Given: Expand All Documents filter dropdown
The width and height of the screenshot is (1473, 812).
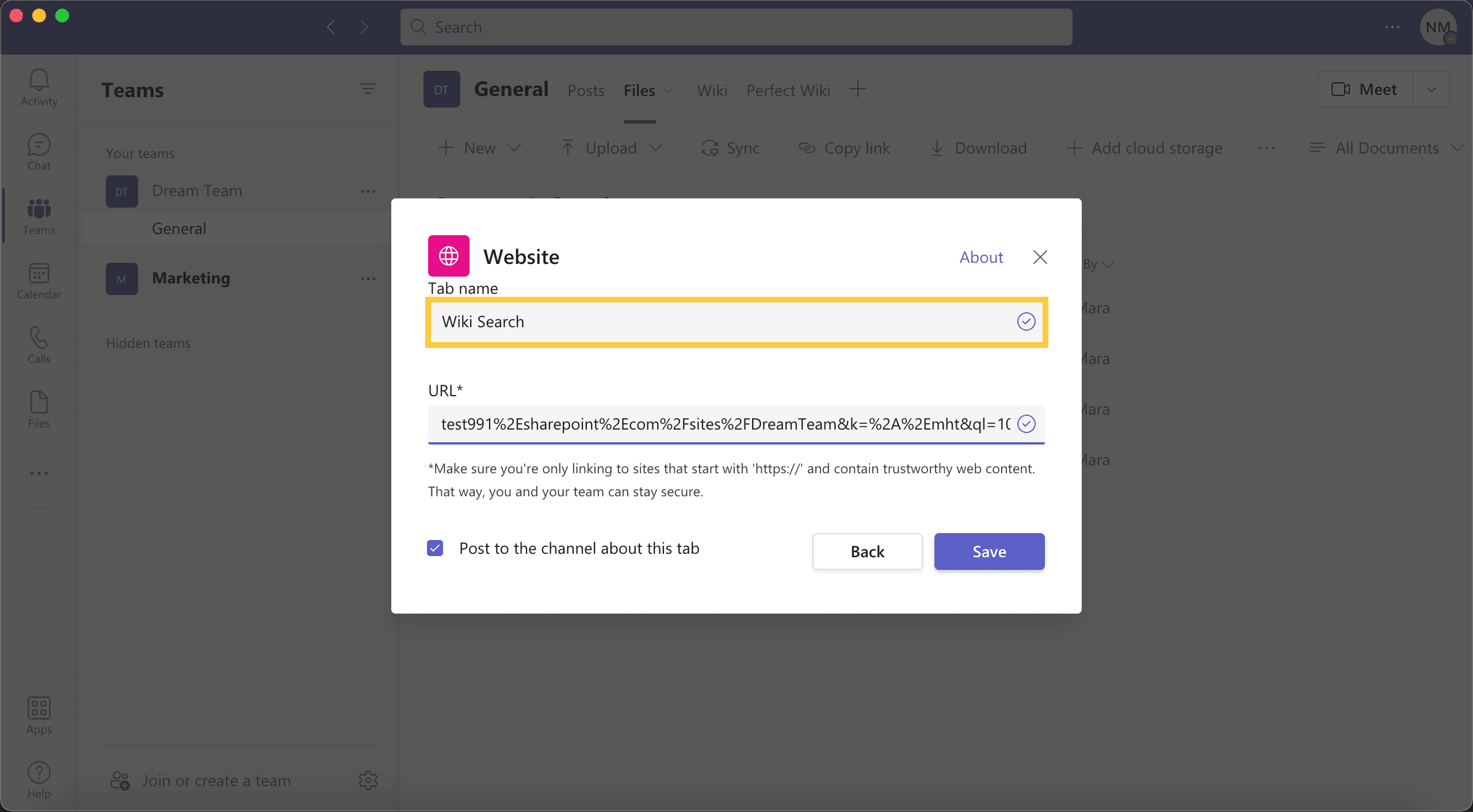Looking at the screenshot, I should (x=1457, y=147).
